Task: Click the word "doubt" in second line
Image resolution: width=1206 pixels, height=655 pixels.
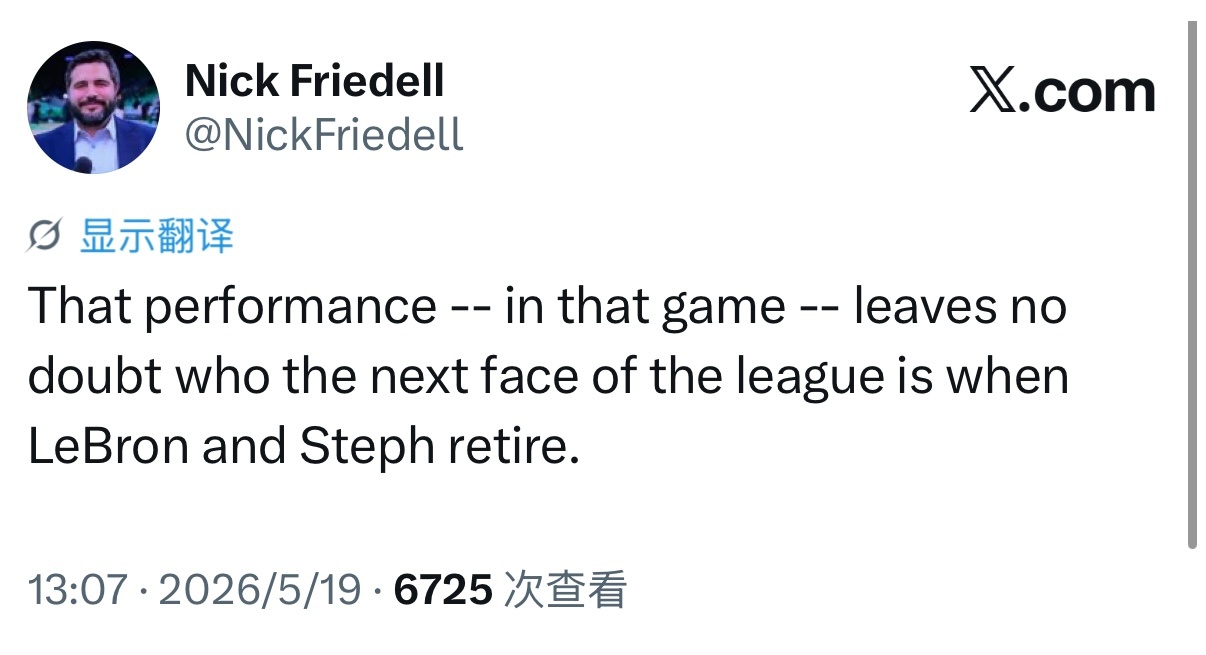Action: tap(90, 377)
